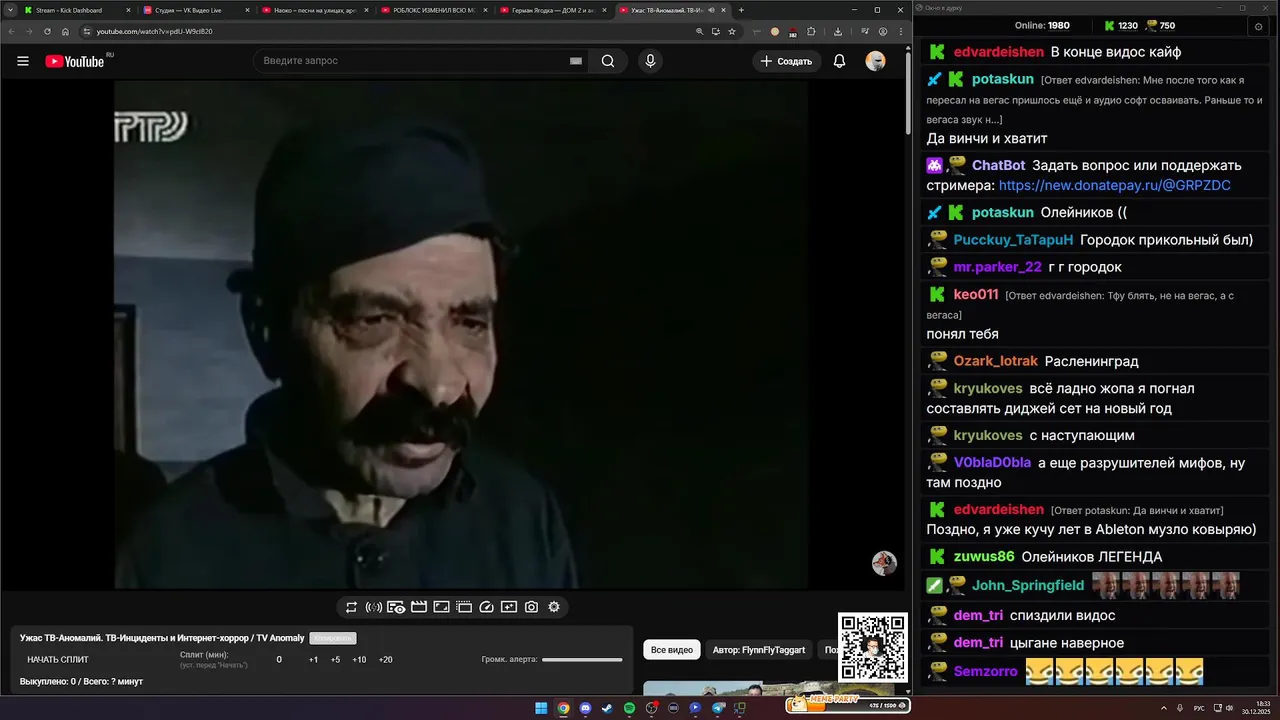Click the speedometer playback-speed icon
Viewport: 1280px width, 720px height.
(486, 607)
